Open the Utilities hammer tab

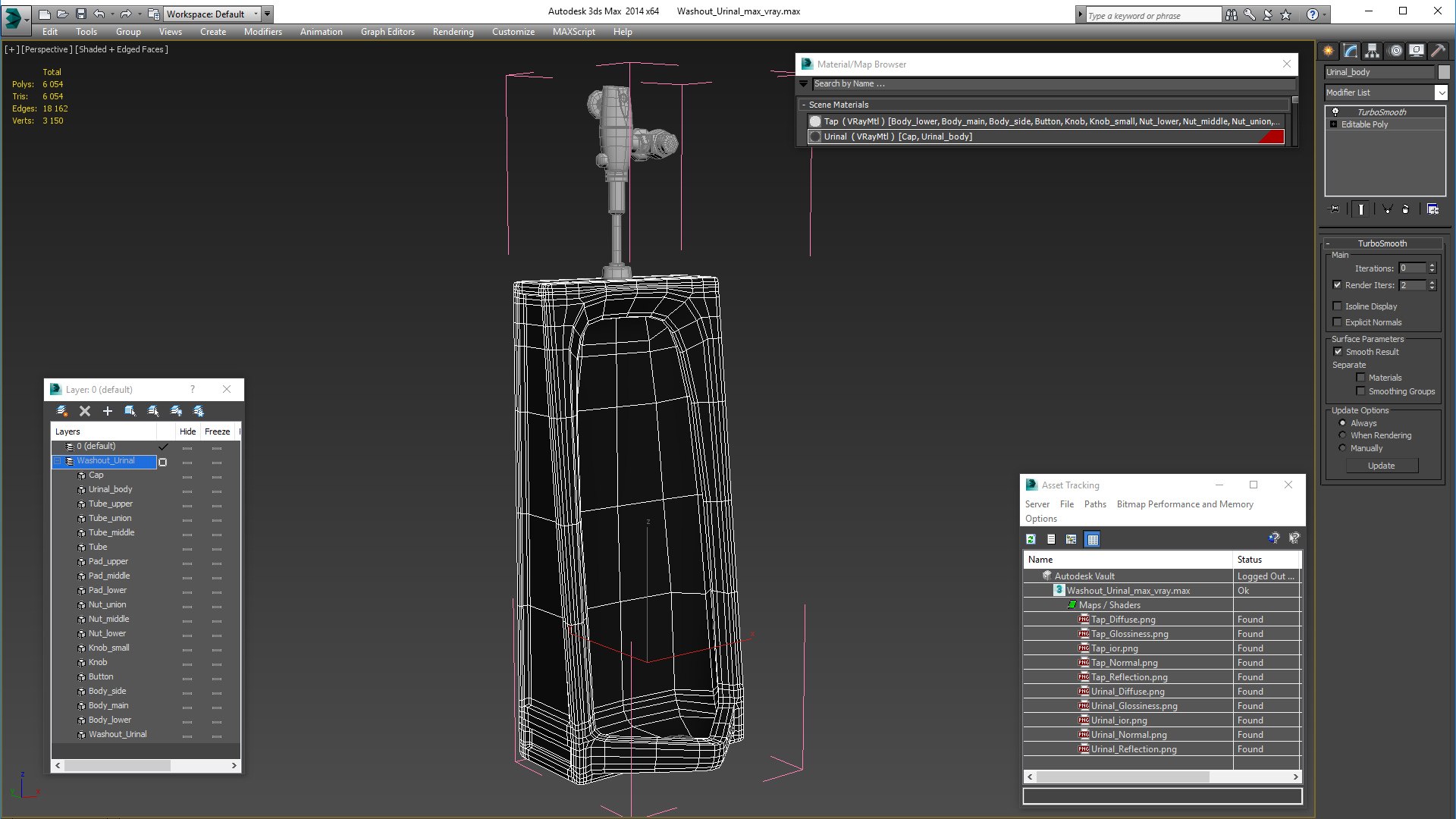click(1438, 51)
